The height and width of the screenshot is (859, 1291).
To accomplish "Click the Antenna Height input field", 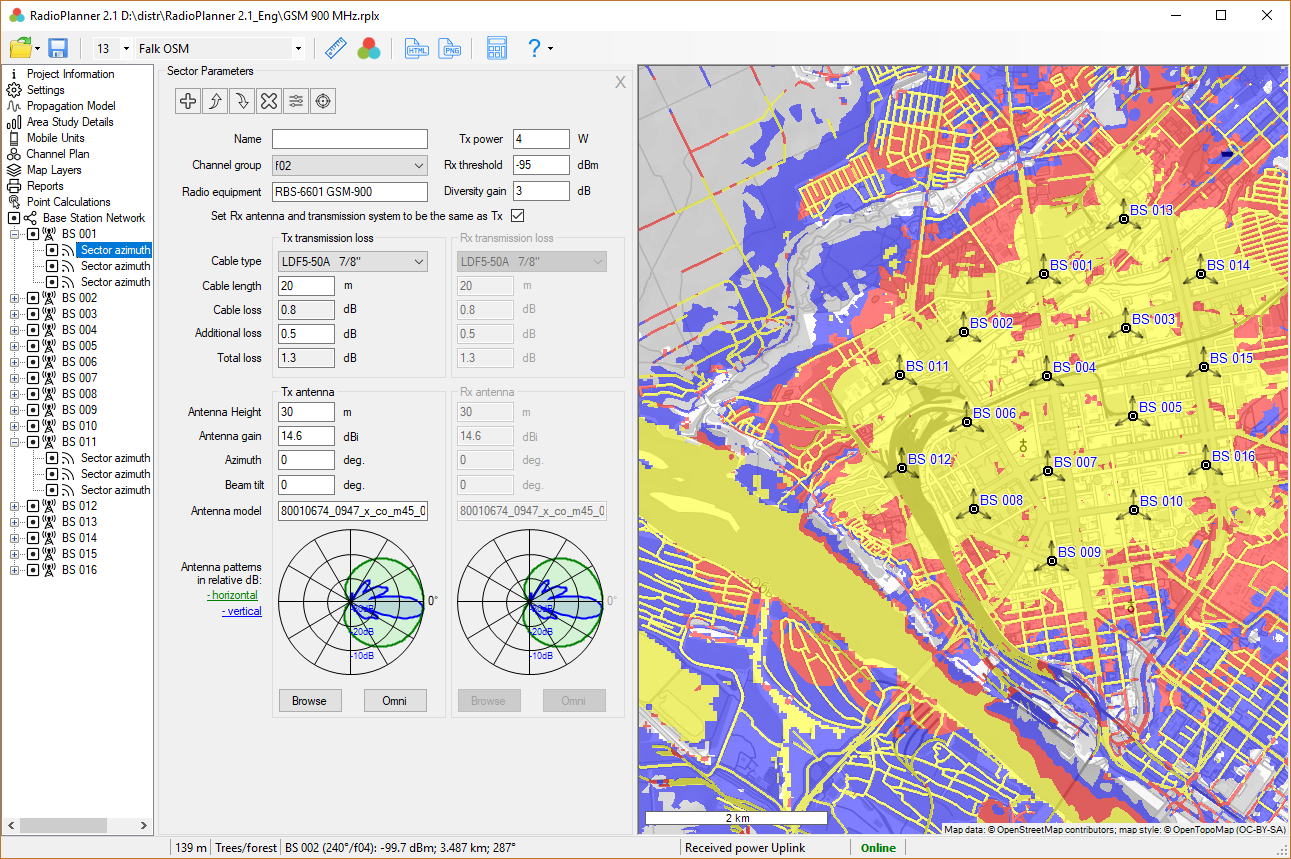I will [306, 412].
